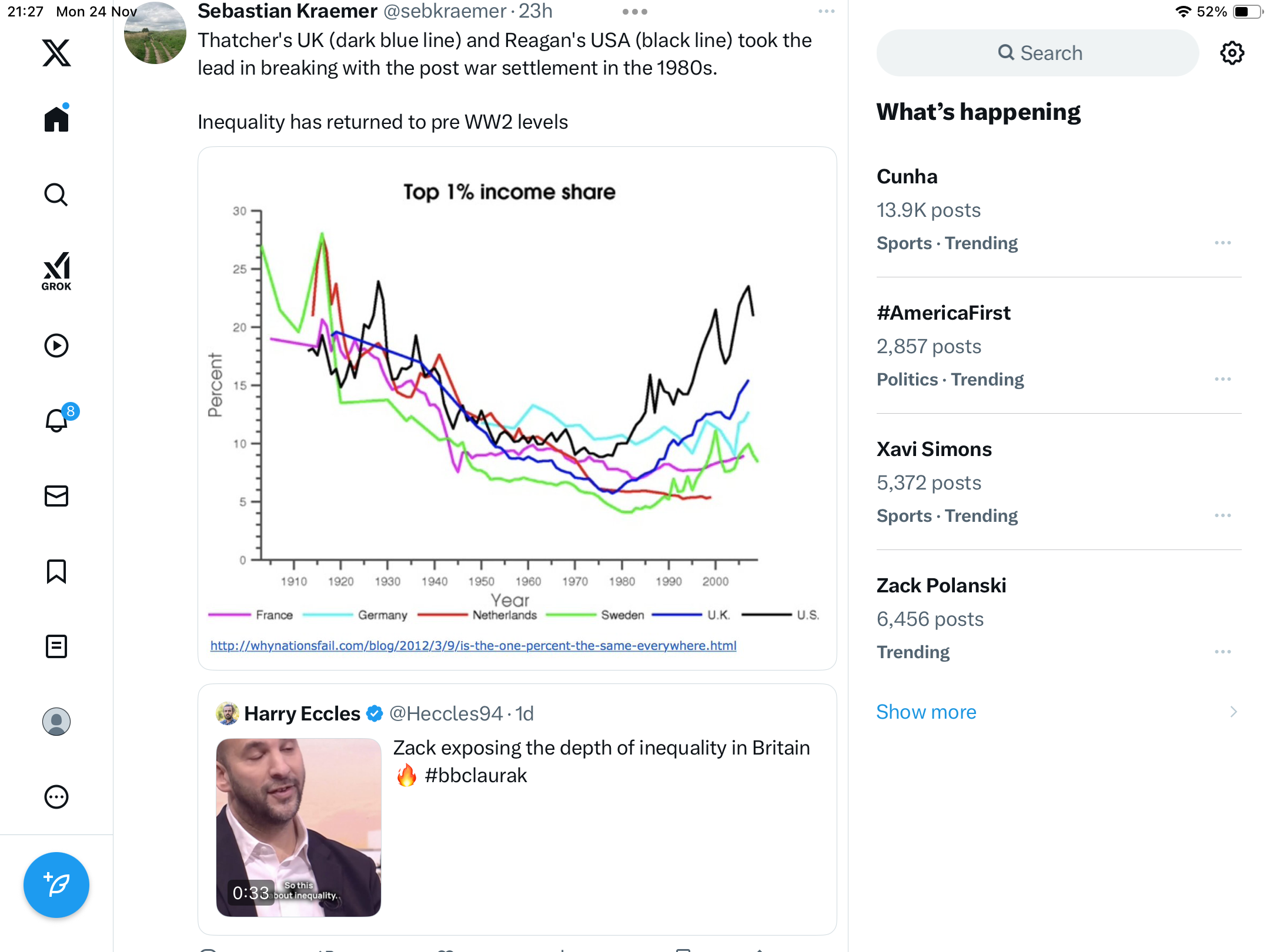Play Harry Eccles video thumbnail
The height and width of the screenshot is (952, 1270).
click(299, 827)
